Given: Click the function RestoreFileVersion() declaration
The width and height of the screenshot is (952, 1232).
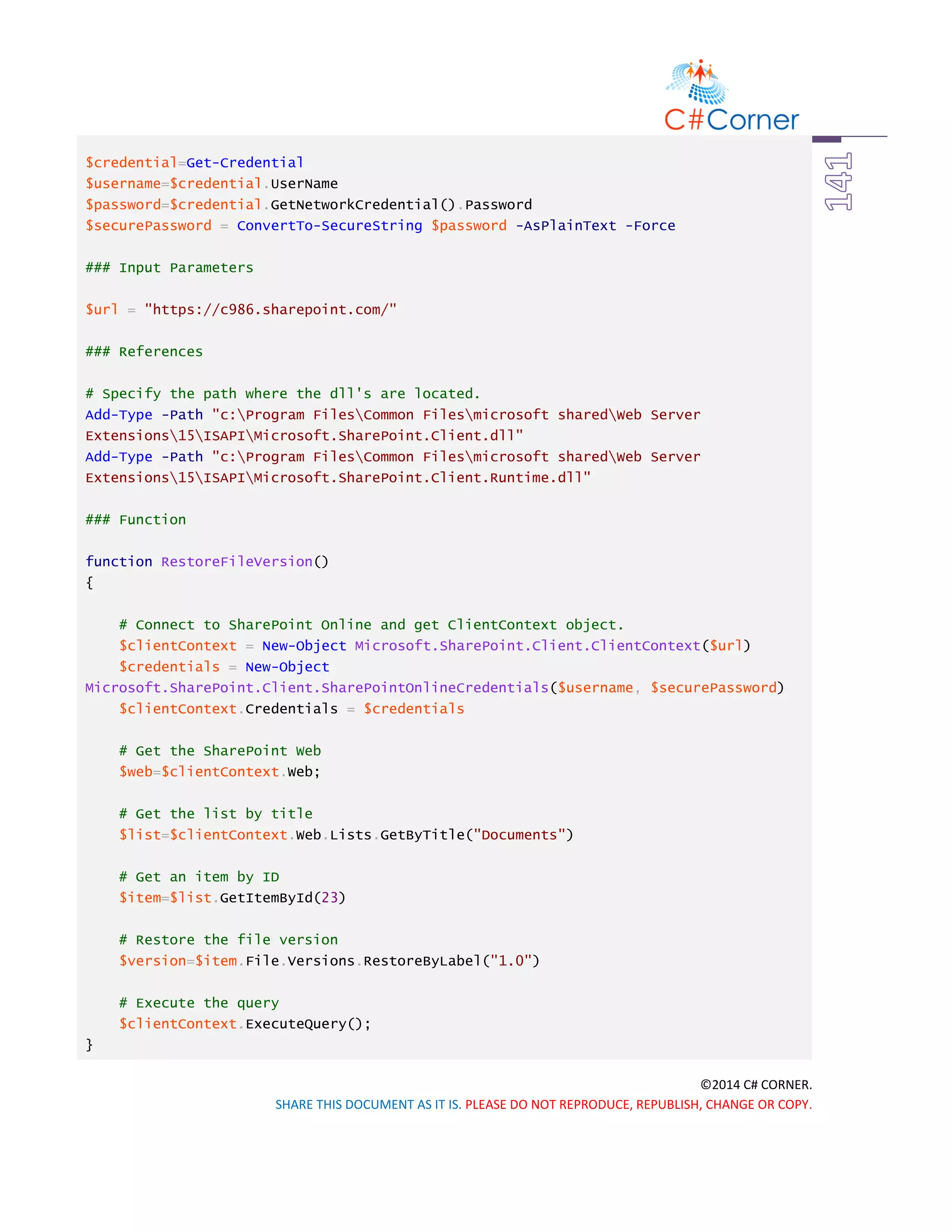Looking at the screenshot, I should tap(207, 562).
